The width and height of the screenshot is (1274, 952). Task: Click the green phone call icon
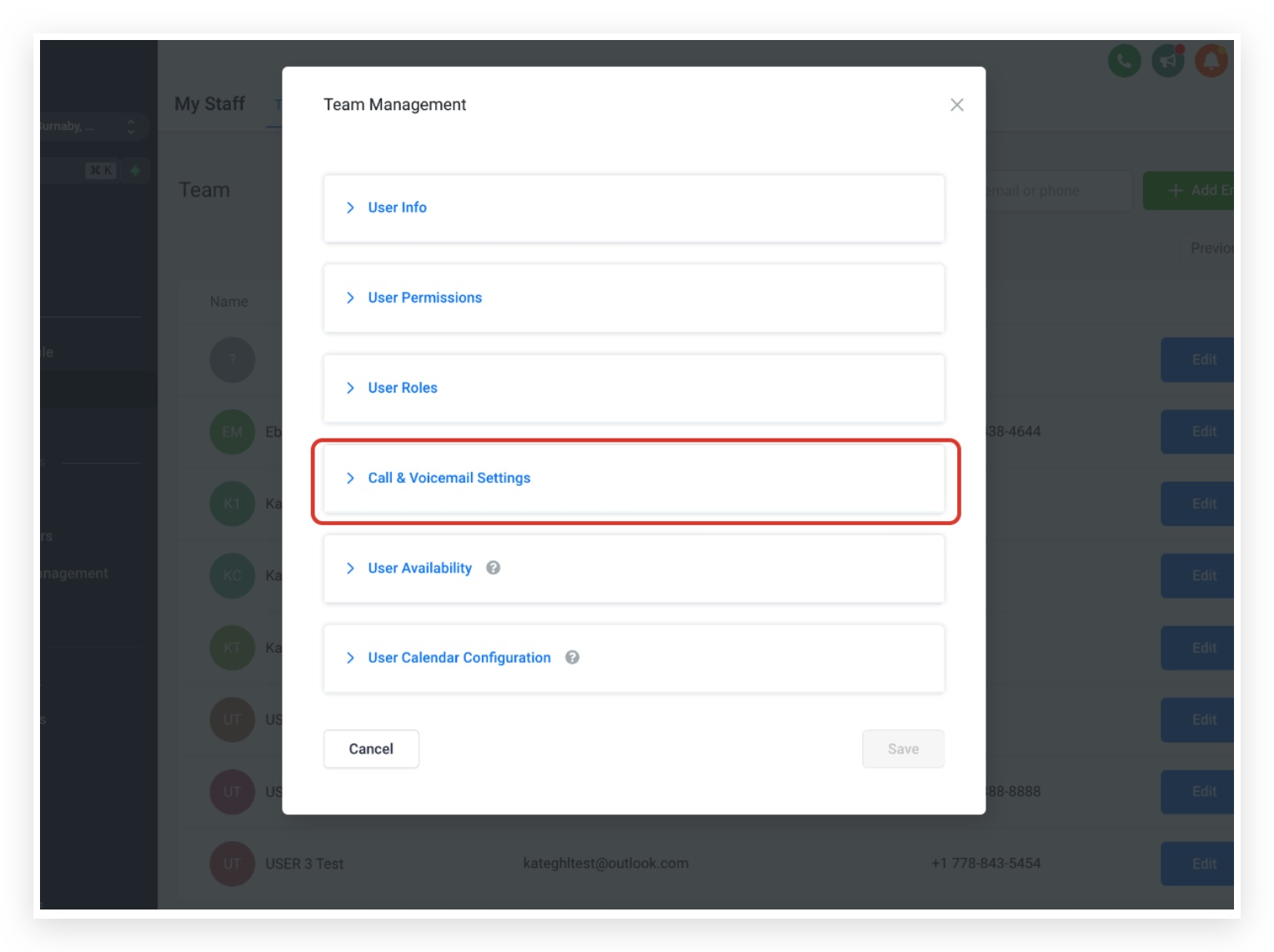(1124, 61)
